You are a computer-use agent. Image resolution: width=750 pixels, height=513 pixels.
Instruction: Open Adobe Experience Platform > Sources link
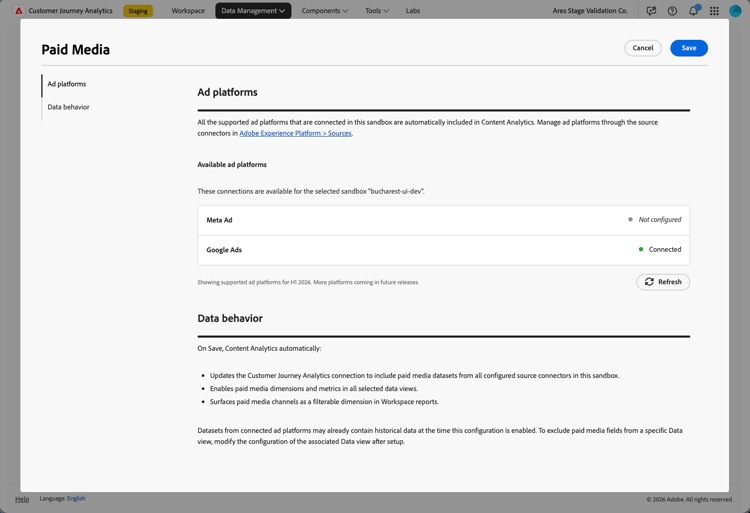(x=295, y=133)
